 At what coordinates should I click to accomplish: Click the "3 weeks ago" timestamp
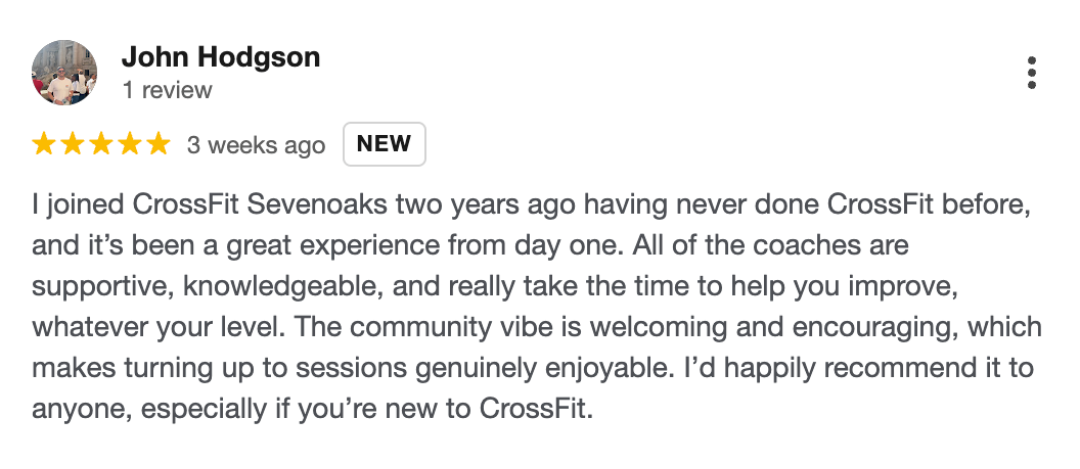256,145
